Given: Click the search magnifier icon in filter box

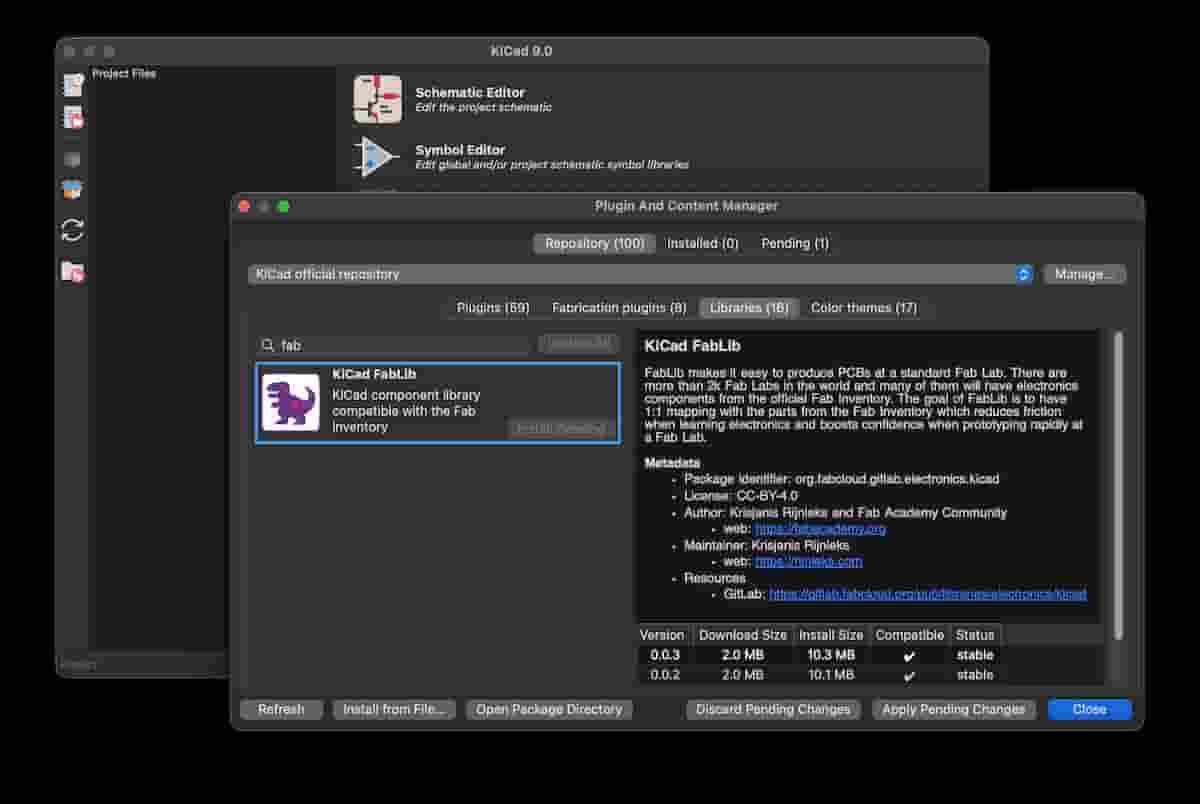Looking at the screenshot, I should coord(268,345).
